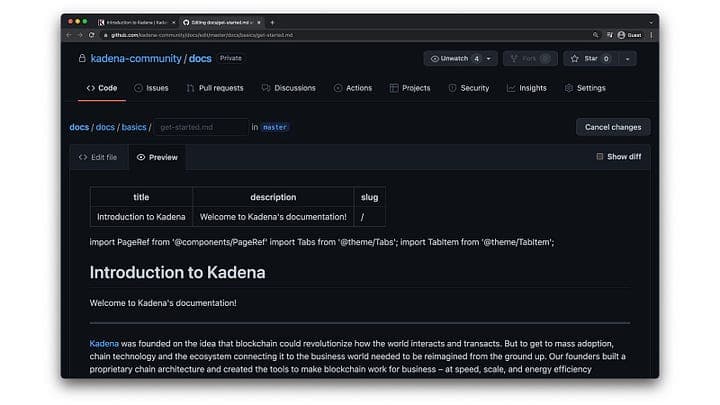Open the kadena-community owner link
Viewport: 720px width, 405px height.
136,58
